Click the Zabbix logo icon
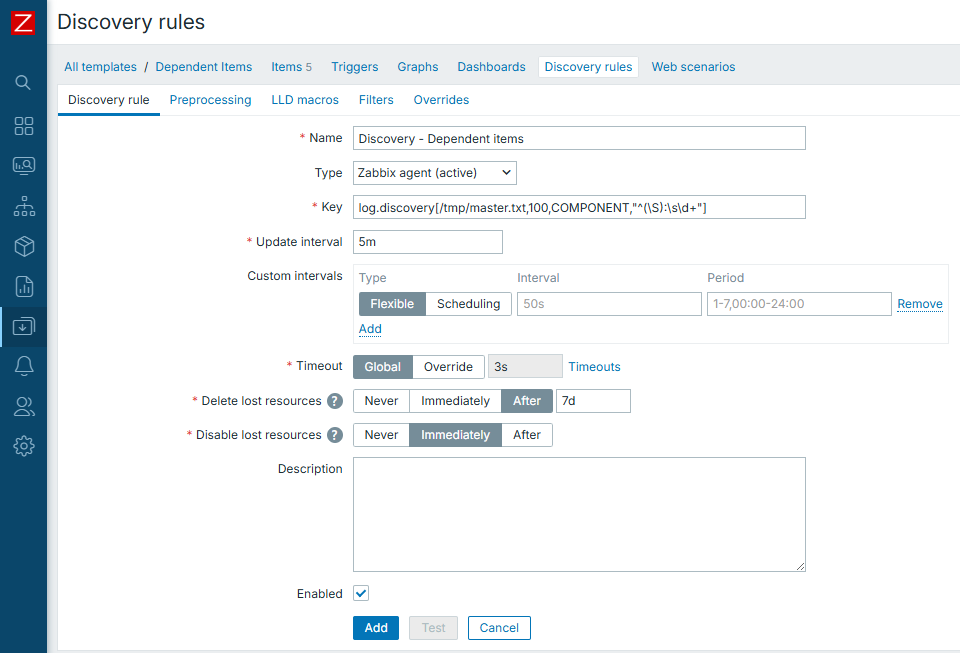Screen dimensions: 960x653 click(23, 23)
